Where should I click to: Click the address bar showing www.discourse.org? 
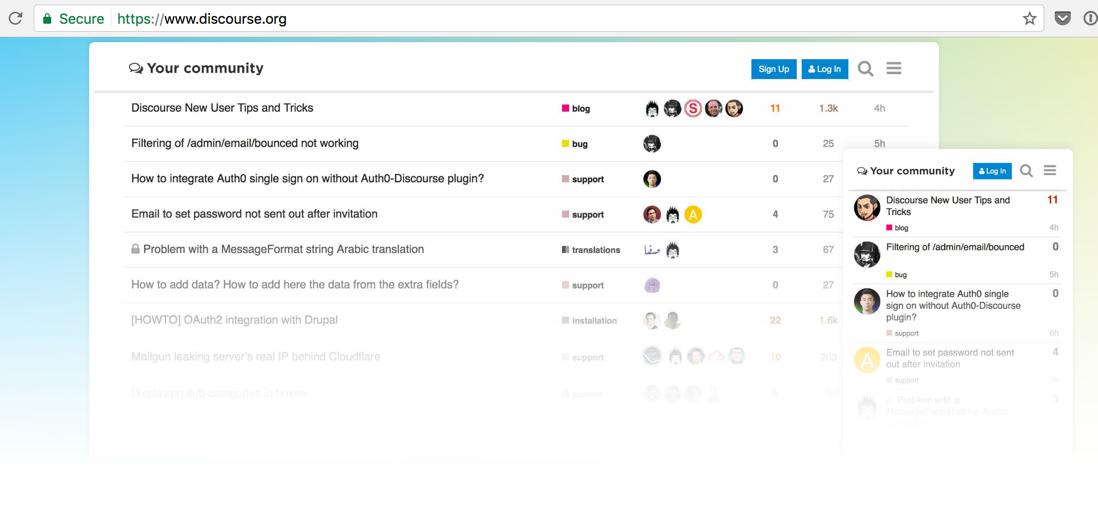tap(538, 19)
